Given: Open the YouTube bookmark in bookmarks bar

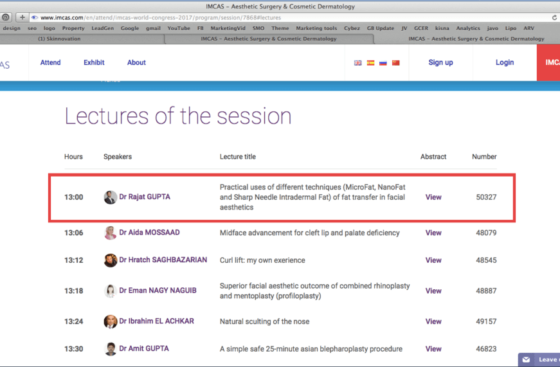Looking at the screenshot, I should click(179, 28).
